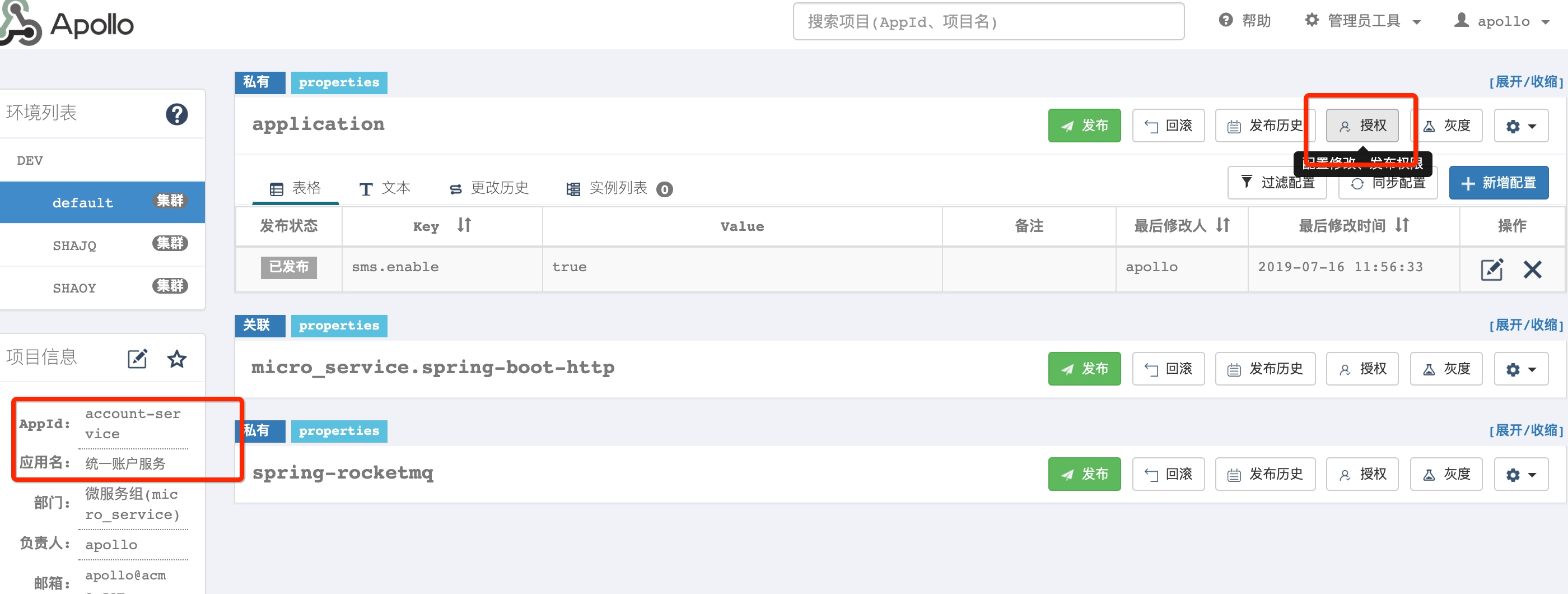This screenshot has width=1568, height=594.
Task: Switch to 表格 table tab
Action: tap(295, 188)
